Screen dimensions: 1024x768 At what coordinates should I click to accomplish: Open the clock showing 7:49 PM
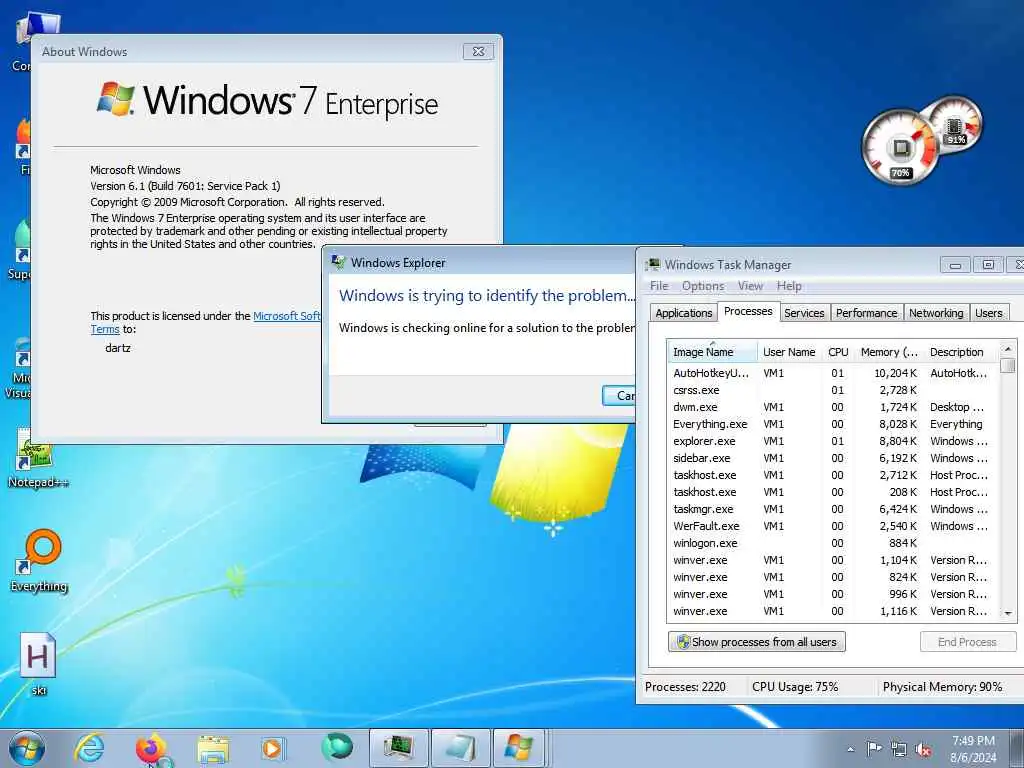(973, 749)
